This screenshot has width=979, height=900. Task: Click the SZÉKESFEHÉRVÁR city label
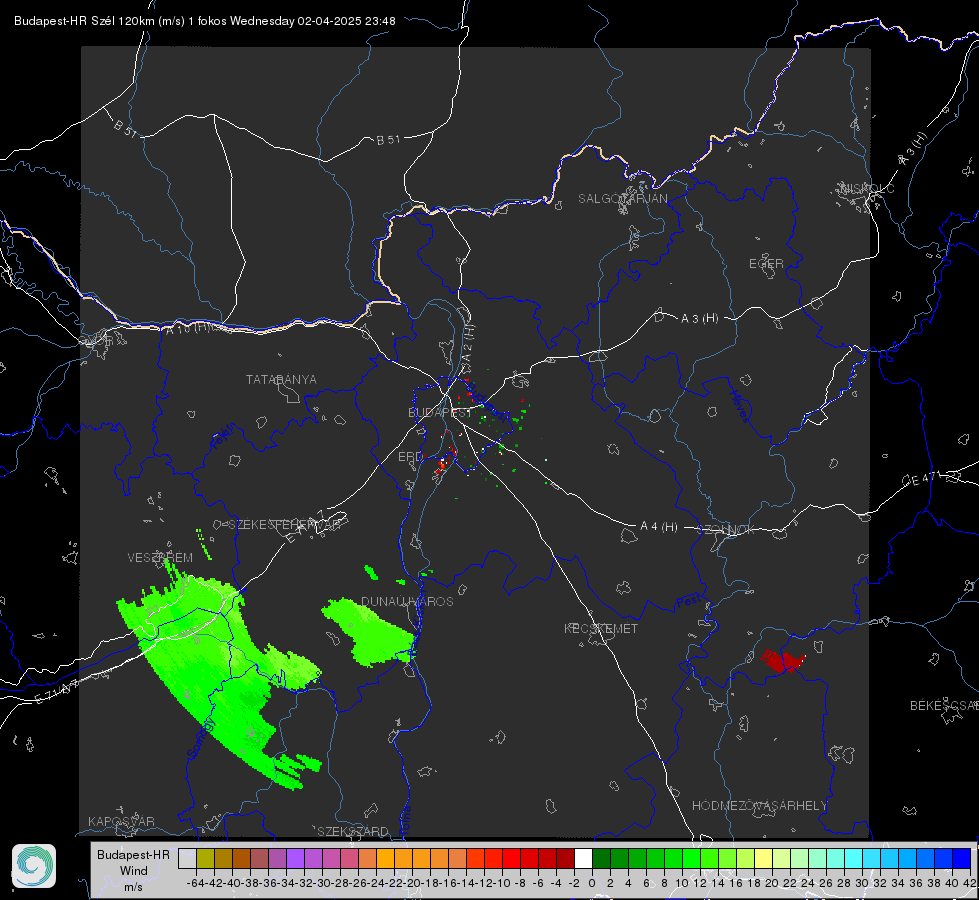pos(284,525)
